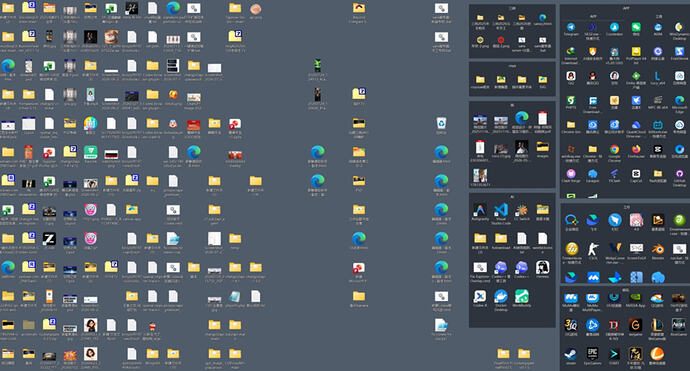Open the Epic Games launcher icon

(592, 354)
